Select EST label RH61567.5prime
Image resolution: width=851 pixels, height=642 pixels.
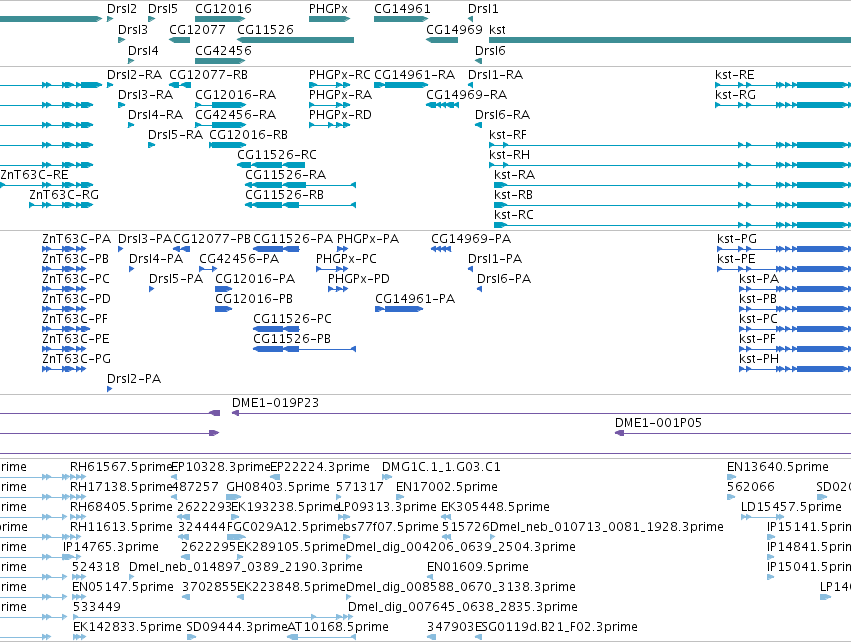click(120, 467)
